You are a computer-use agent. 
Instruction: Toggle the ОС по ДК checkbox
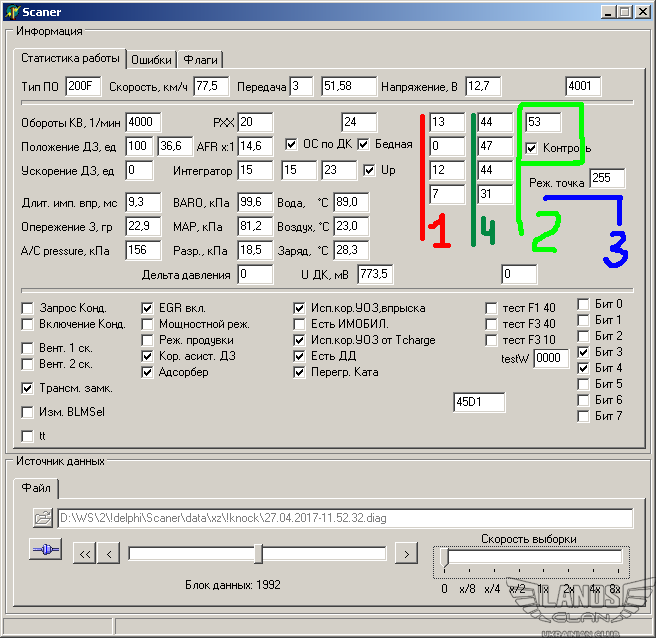[x=292, y=144]
